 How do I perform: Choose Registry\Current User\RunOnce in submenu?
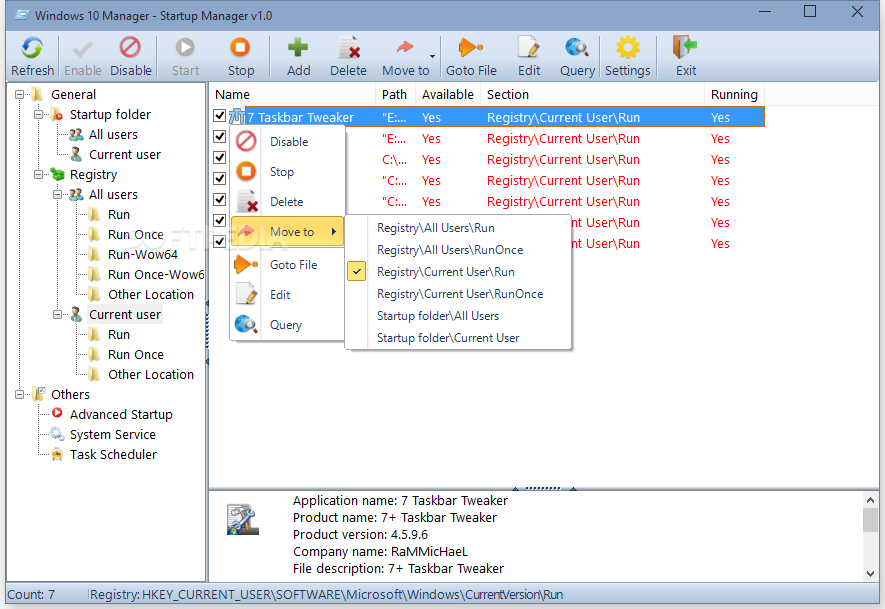tap(460, 294)
